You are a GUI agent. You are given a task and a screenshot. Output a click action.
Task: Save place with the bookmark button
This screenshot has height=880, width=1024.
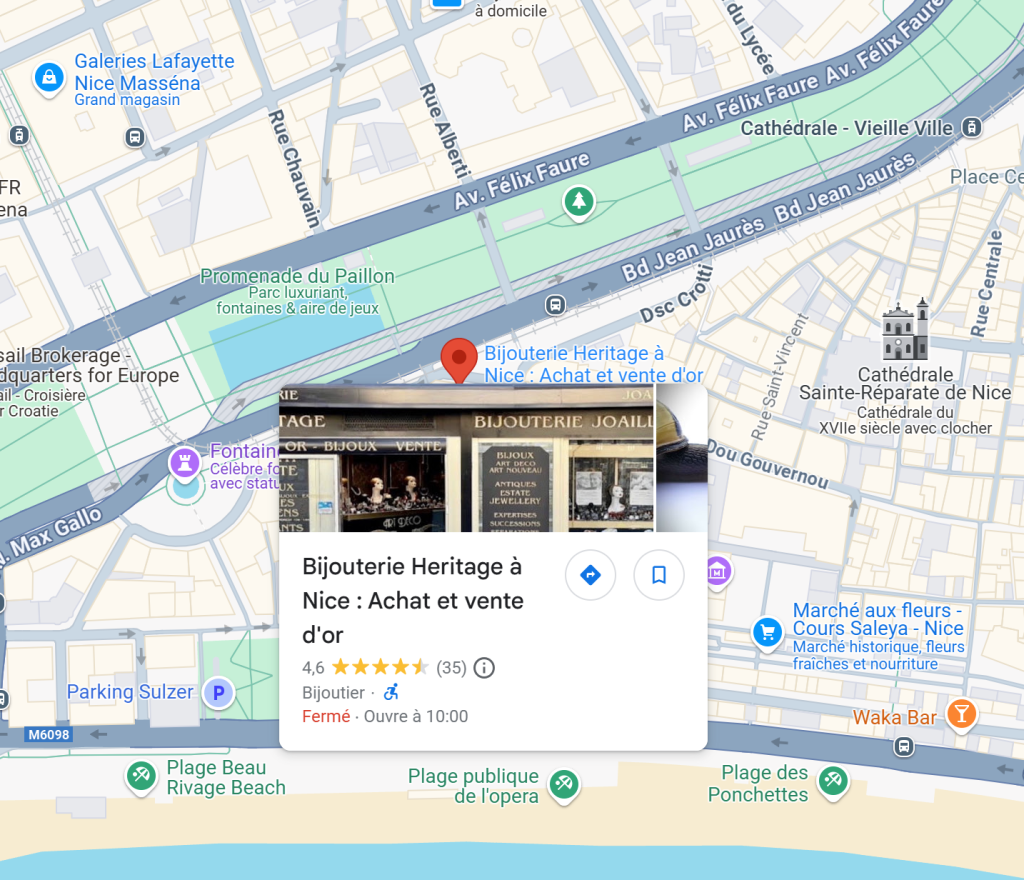pos(659,575)
